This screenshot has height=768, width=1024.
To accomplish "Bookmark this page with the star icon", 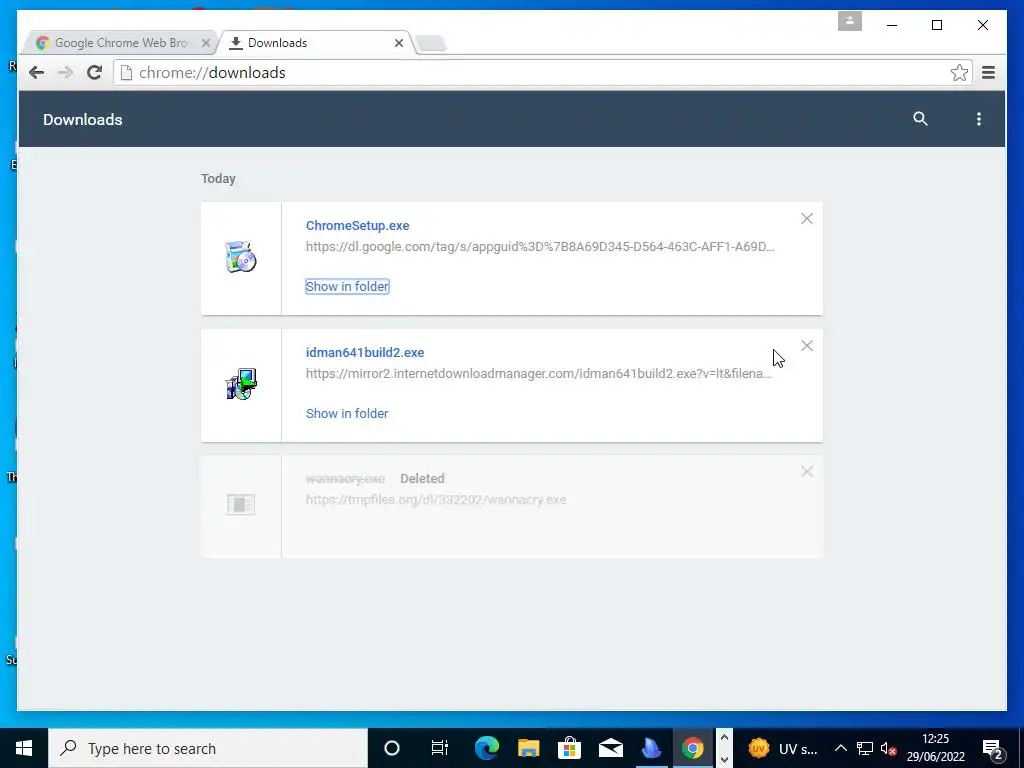I will coord(959,72).
